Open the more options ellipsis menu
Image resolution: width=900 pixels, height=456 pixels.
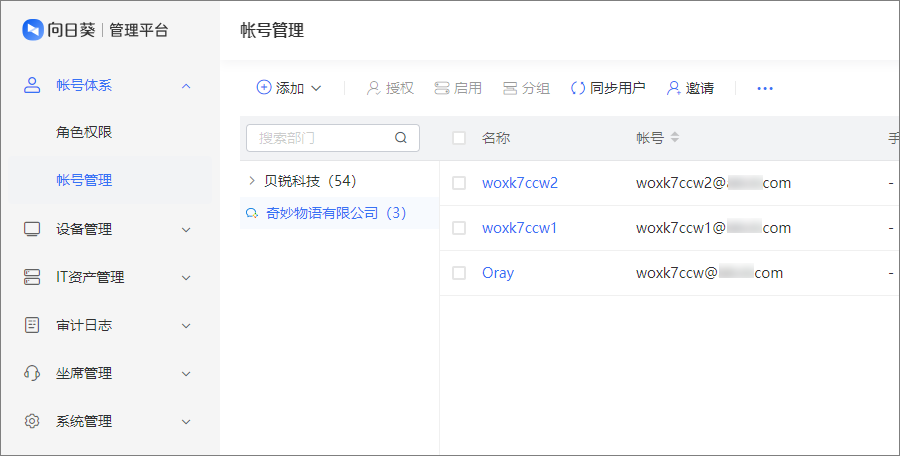(x=765, y=88)
